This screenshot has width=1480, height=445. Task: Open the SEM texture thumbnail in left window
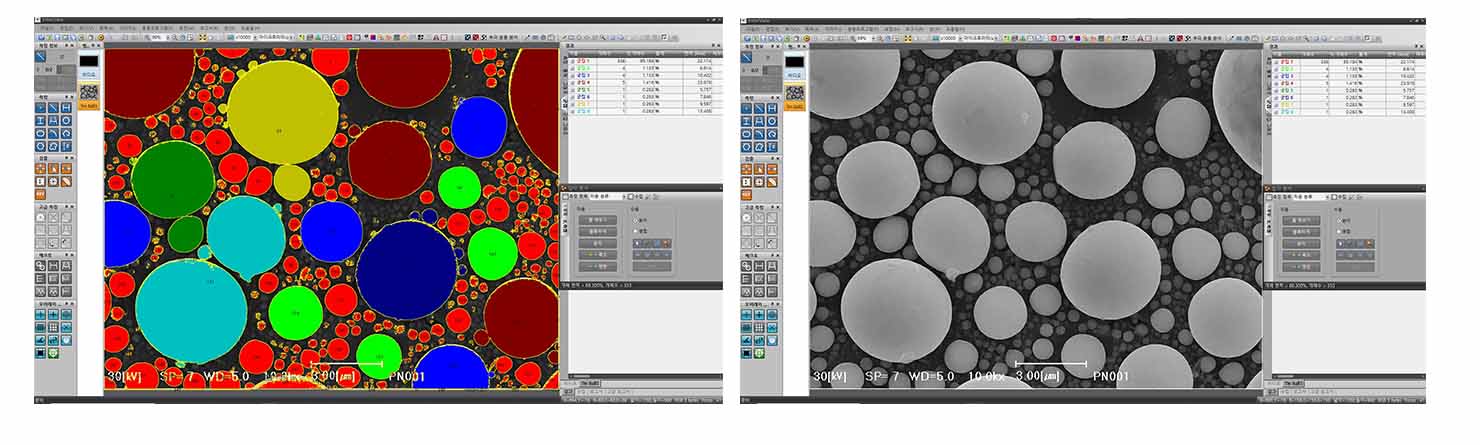point(89,91)
